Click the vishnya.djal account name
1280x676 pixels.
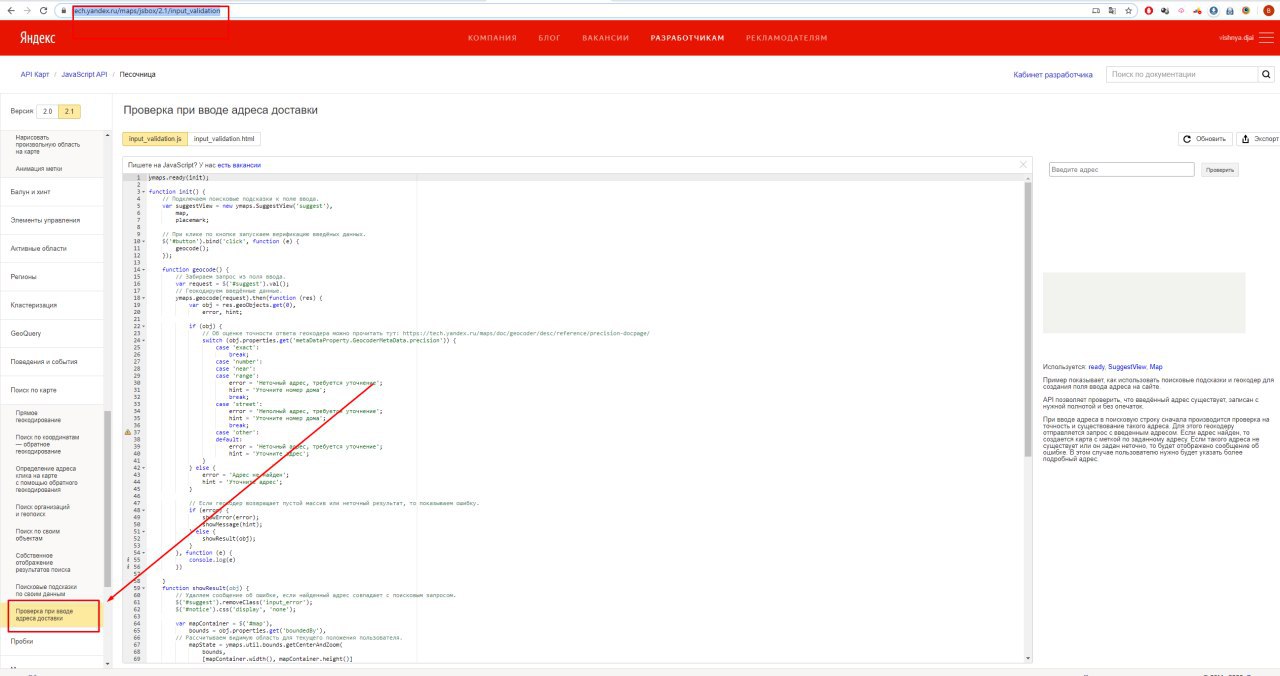(1236, 38)
